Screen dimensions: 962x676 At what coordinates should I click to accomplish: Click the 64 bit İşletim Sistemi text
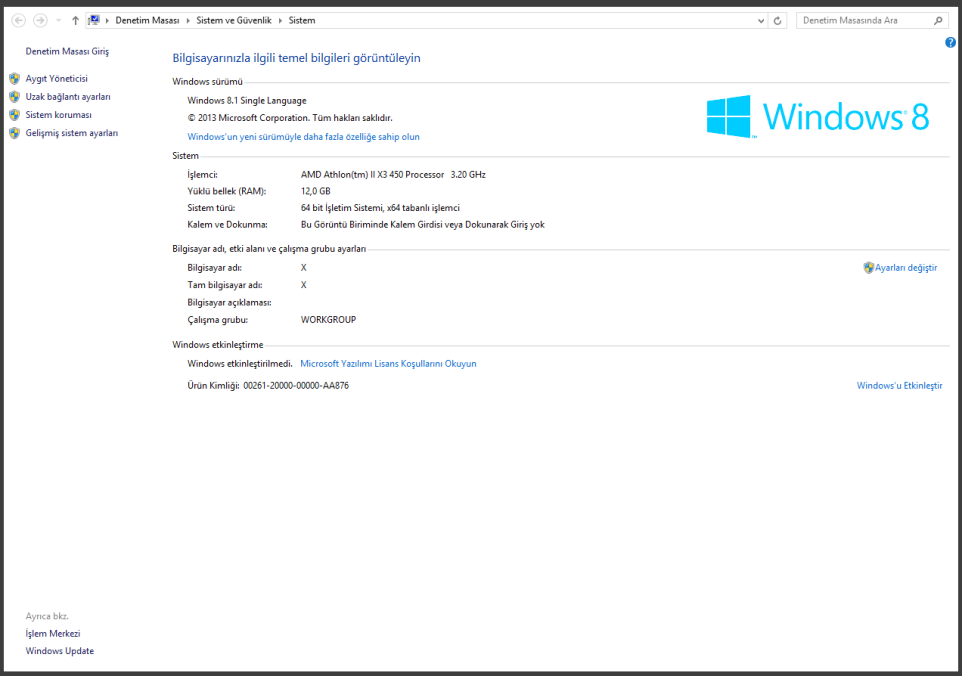click(380, 208)
